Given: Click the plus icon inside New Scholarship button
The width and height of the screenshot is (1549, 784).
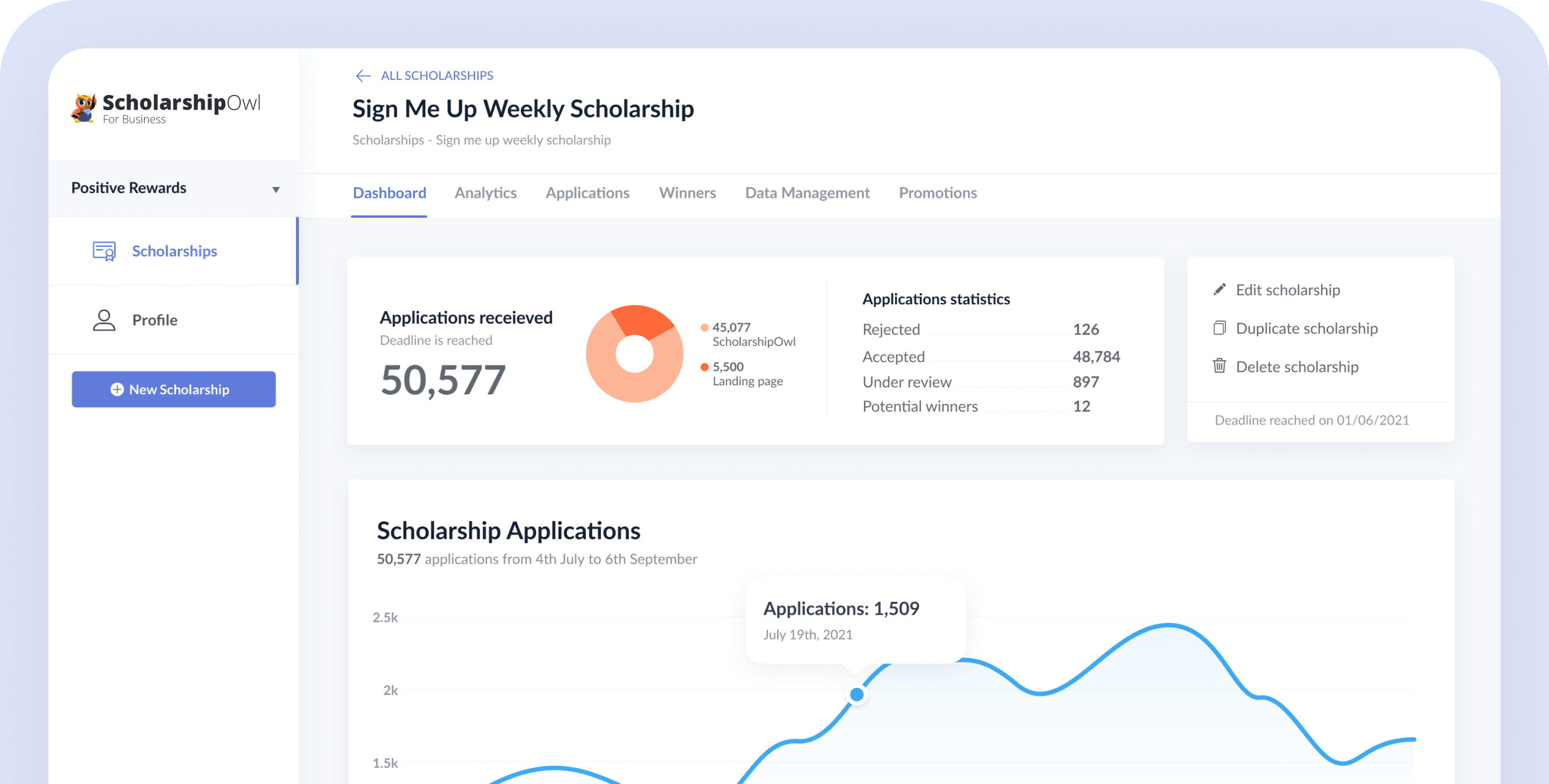Looking at the screenshot, I should tap(117, 390).
